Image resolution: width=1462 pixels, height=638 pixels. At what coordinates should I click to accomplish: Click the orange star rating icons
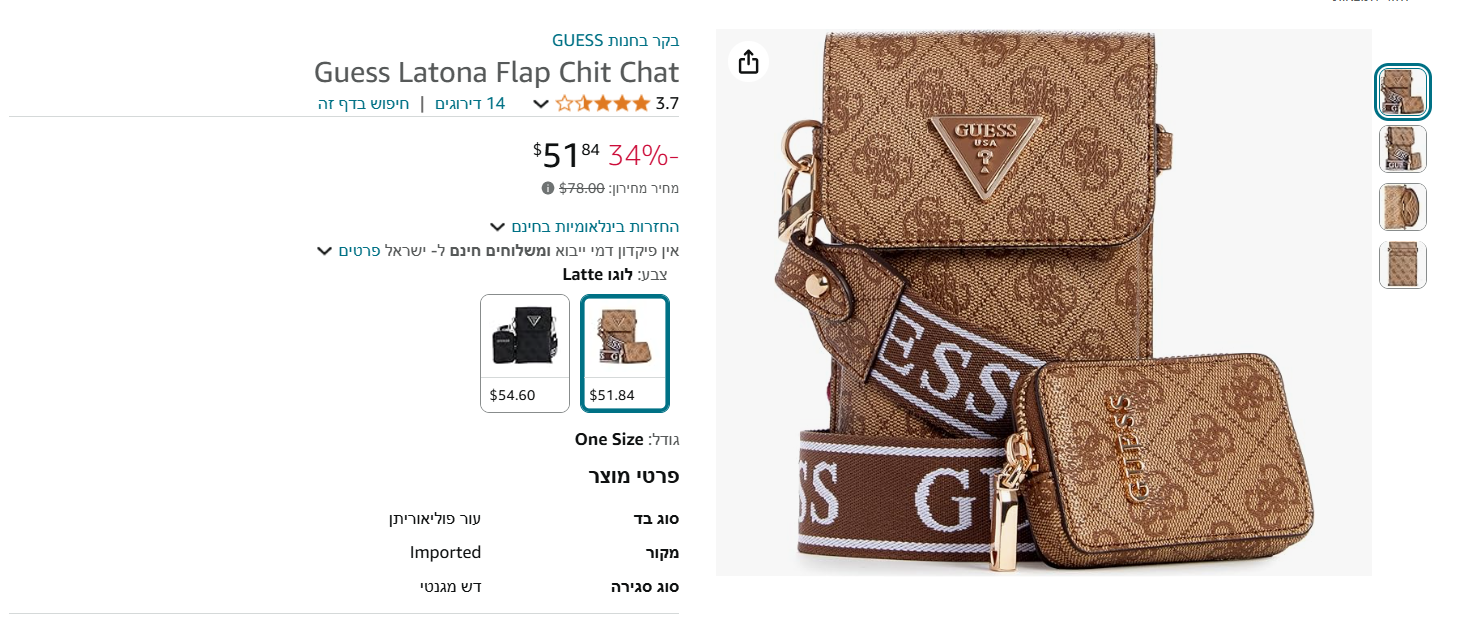point(602,103)
